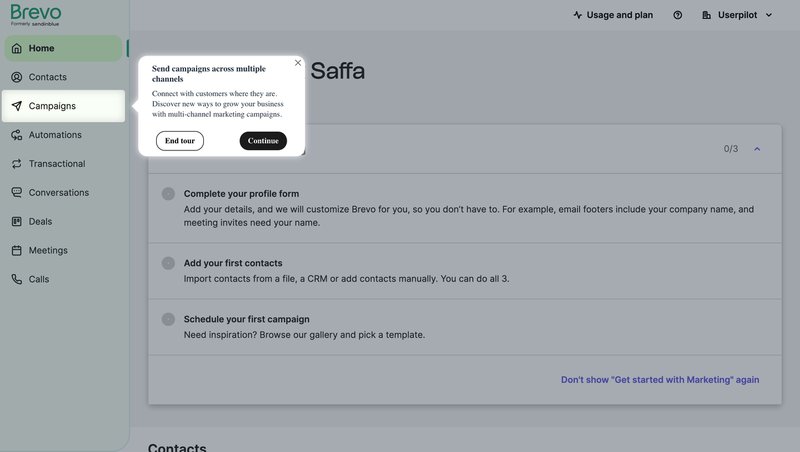Open Usage and plan menu

pyautogui.click(x=613, y=15)
